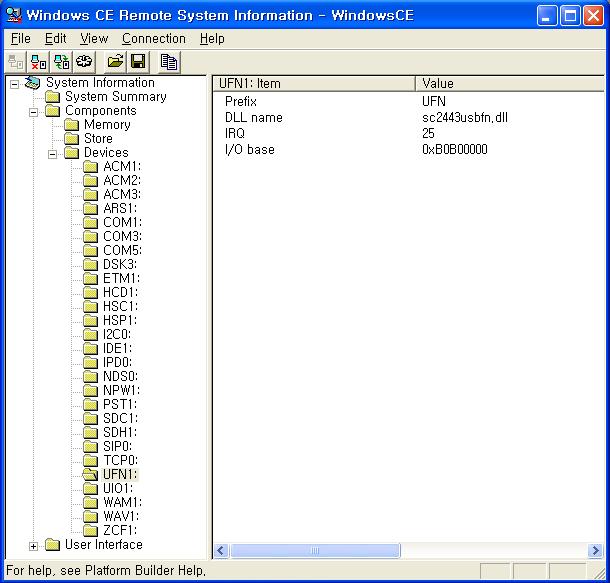Viewport: 610px width, 583px height.
Task: Select the COM3: device
Action: coord(122,236)
